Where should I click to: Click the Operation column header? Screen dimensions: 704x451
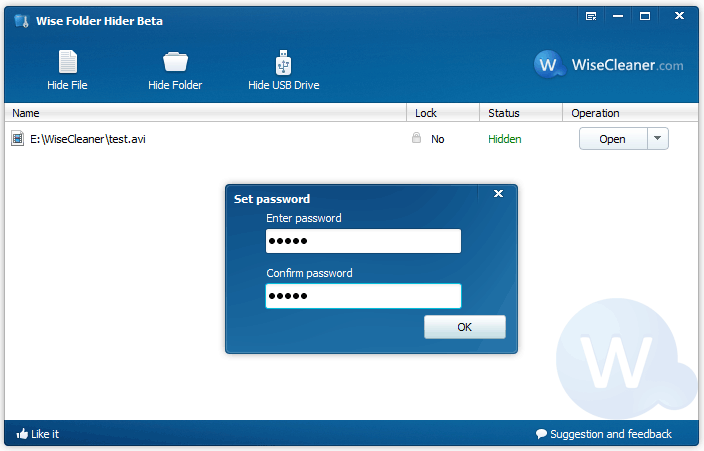[630, 113]
